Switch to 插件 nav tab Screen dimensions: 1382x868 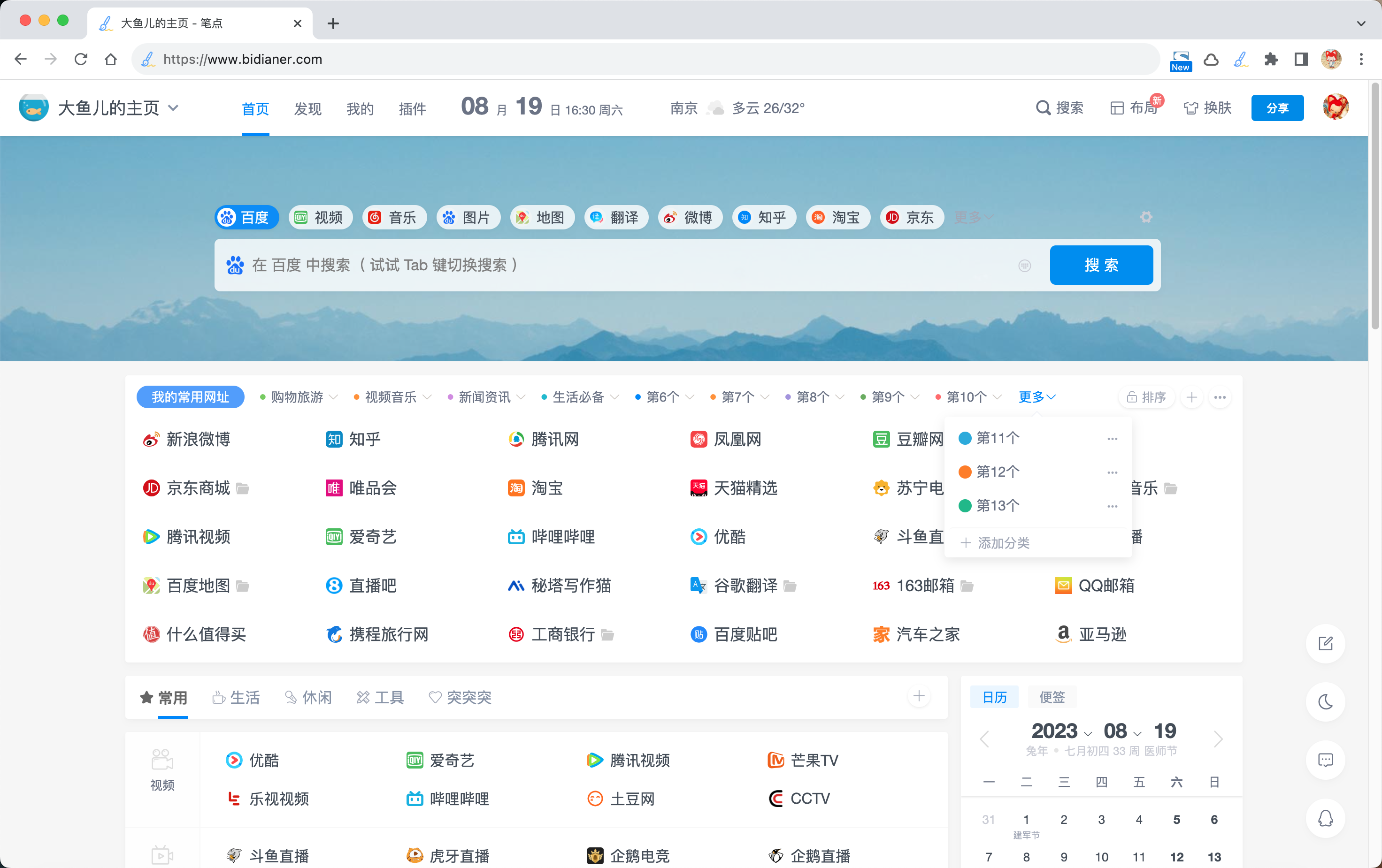pos(412,108)
